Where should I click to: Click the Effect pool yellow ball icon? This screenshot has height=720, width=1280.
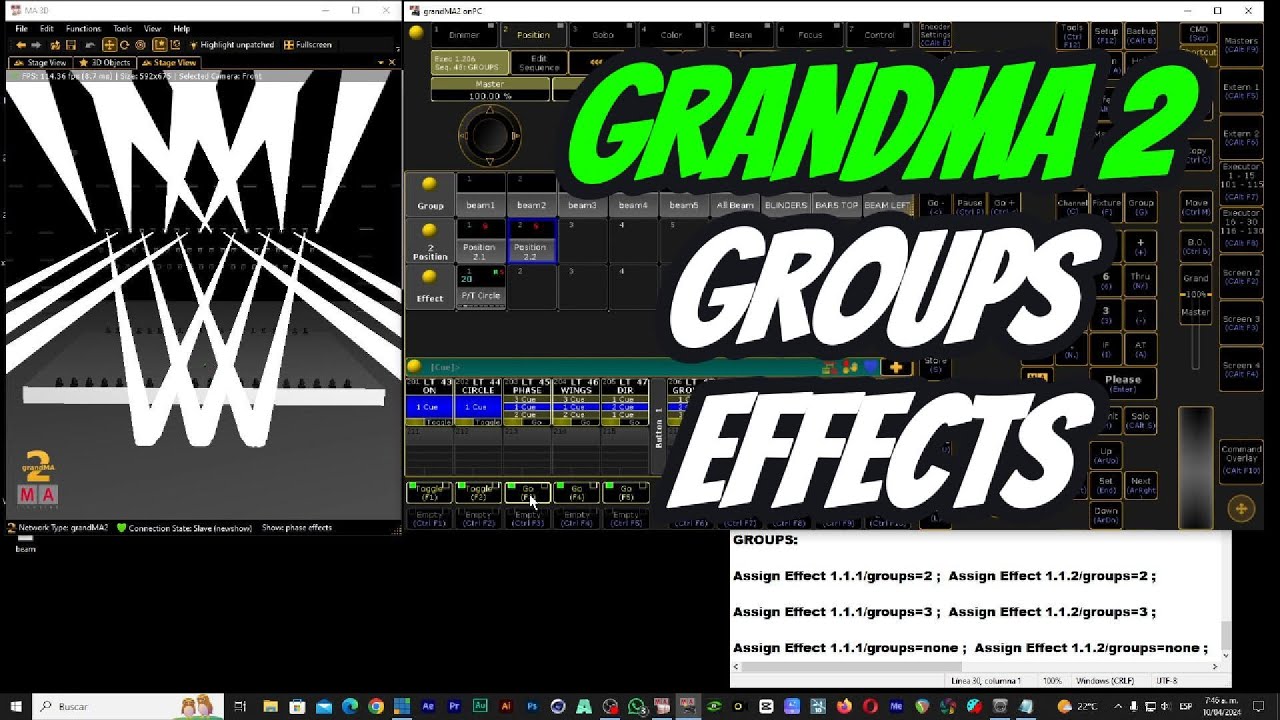click(x=429, y=276)
